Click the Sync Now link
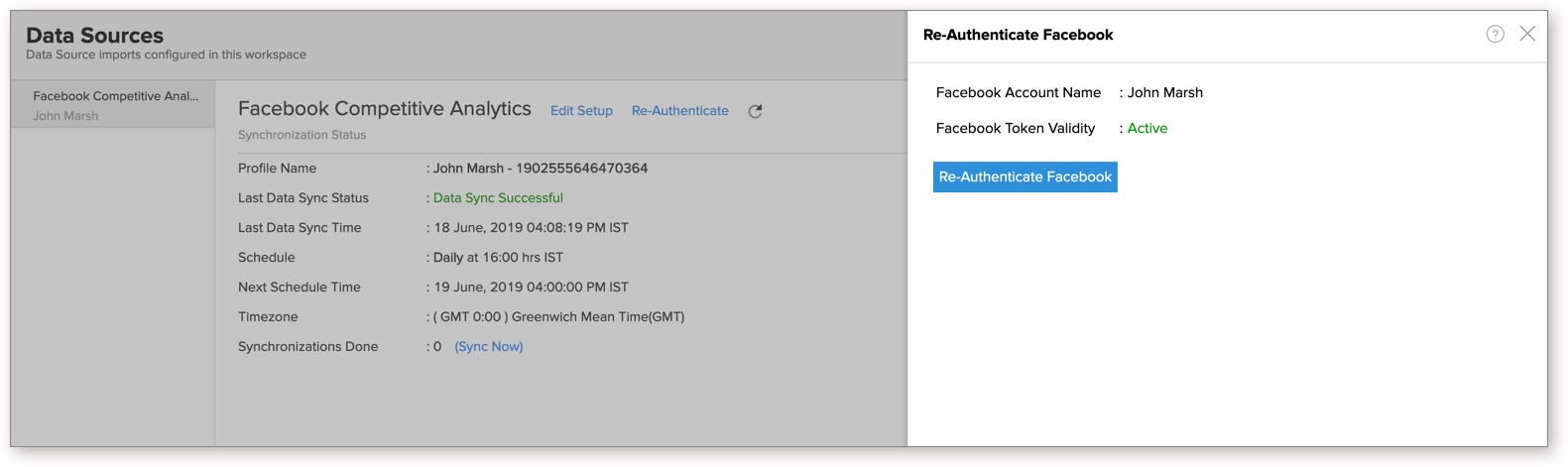The height and width of the screenshot is (467, 1568). [488, 346]
